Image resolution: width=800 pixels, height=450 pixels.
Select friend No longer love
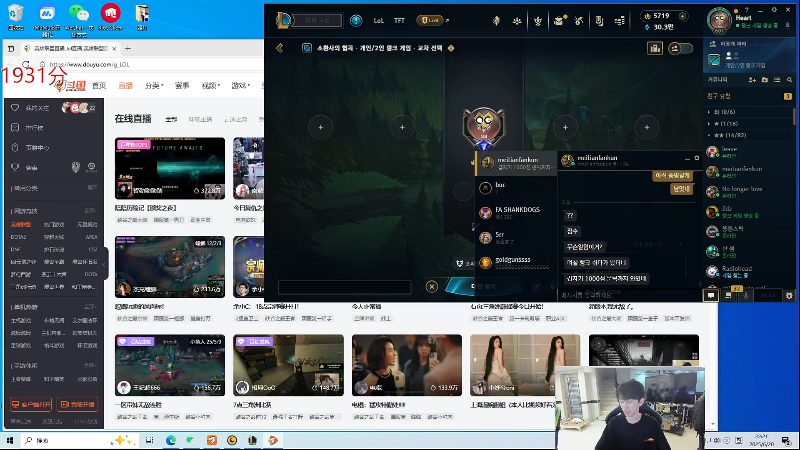[748, 192]
